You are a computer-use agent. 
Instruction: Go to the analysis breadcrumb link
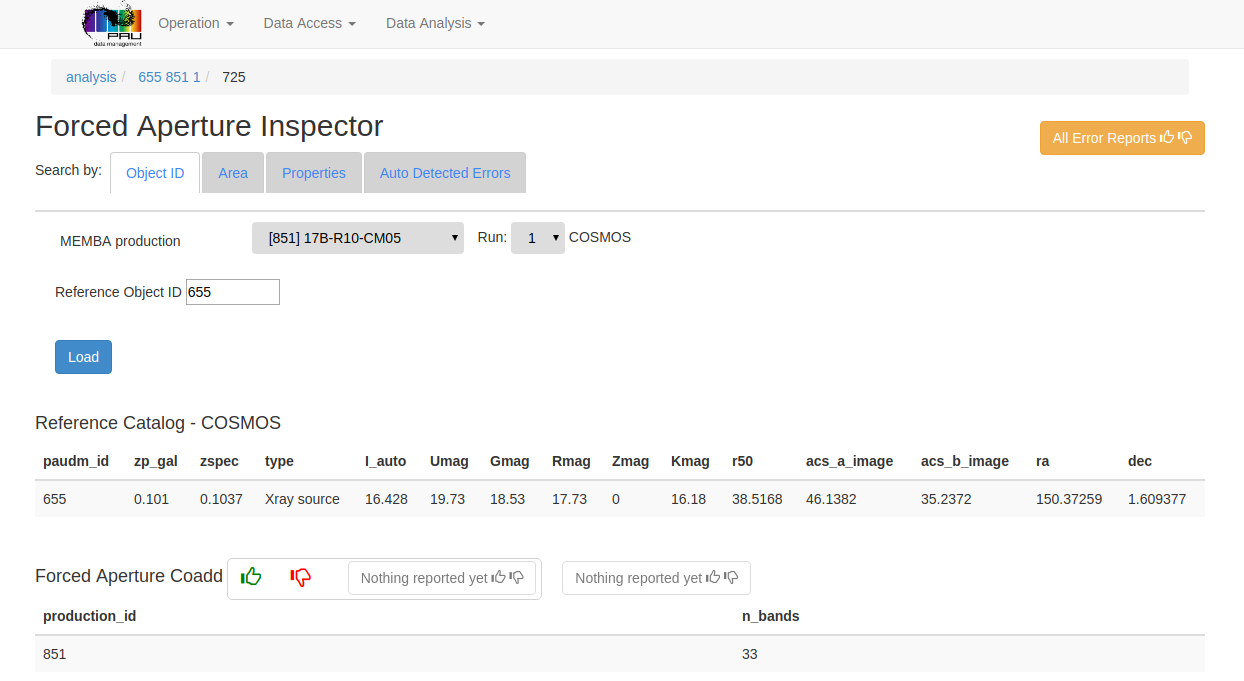click(91, 77)
